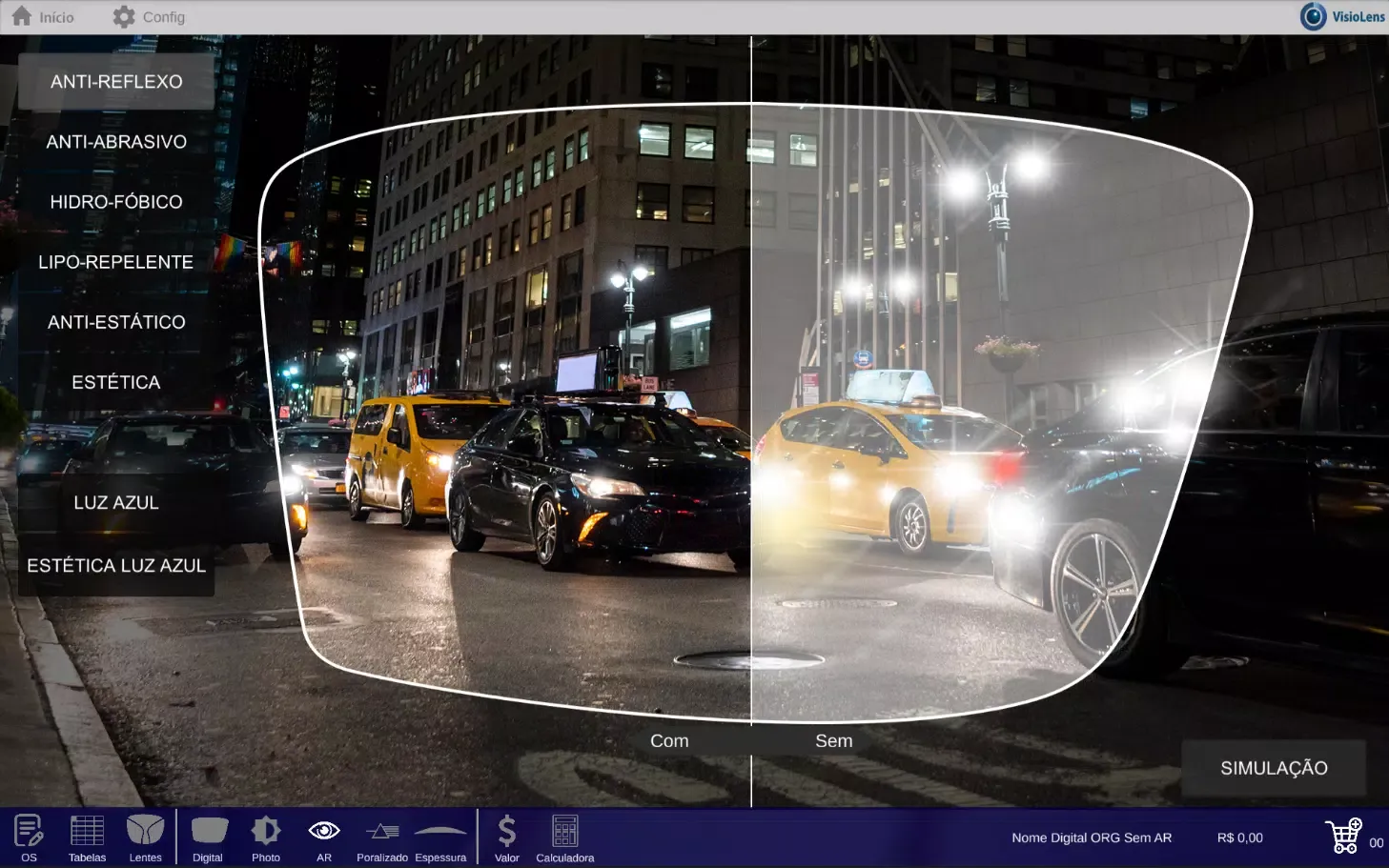
Task: Enable the LIPO-REPELENTE coating
Action: (115, 261)
